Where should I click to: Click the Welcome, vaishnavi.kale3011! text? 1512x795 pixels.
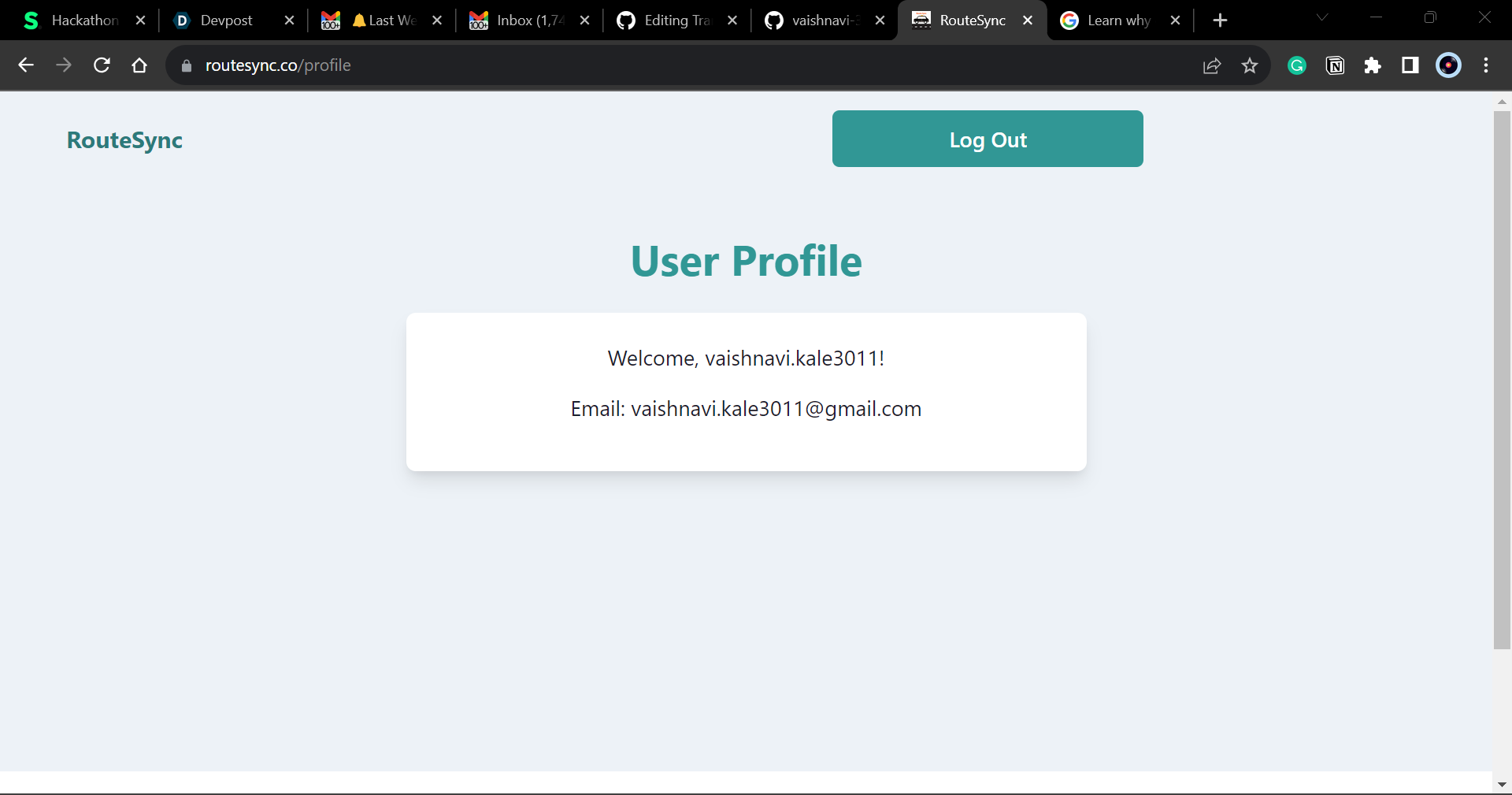pos(747,358)
